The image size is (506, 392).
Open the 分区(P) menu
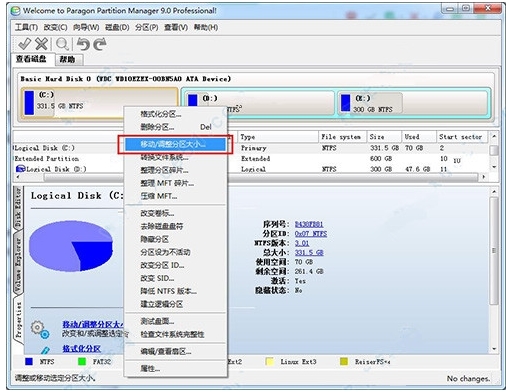coord(147,27)
